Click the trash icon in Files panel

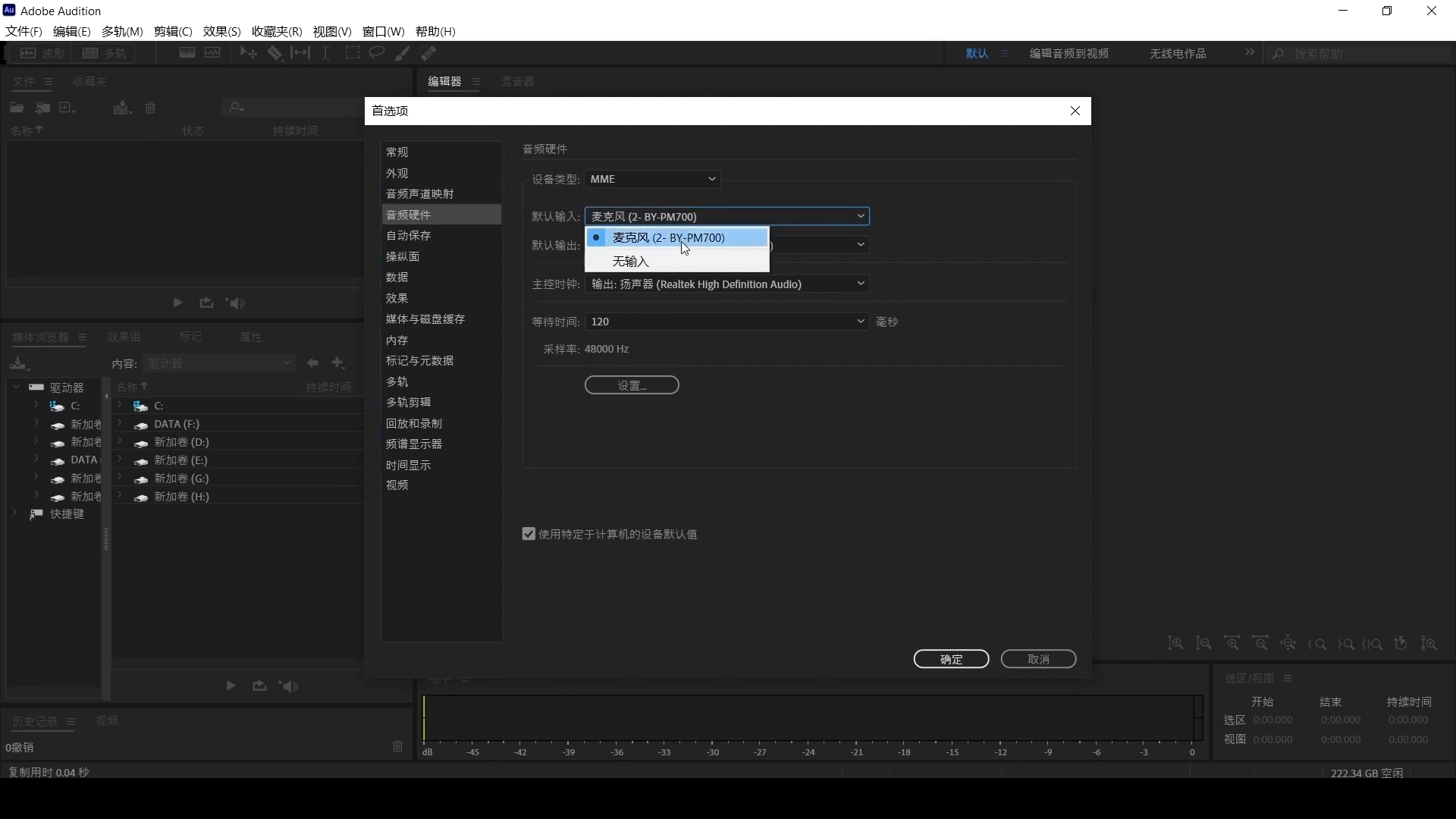[150, 108]
